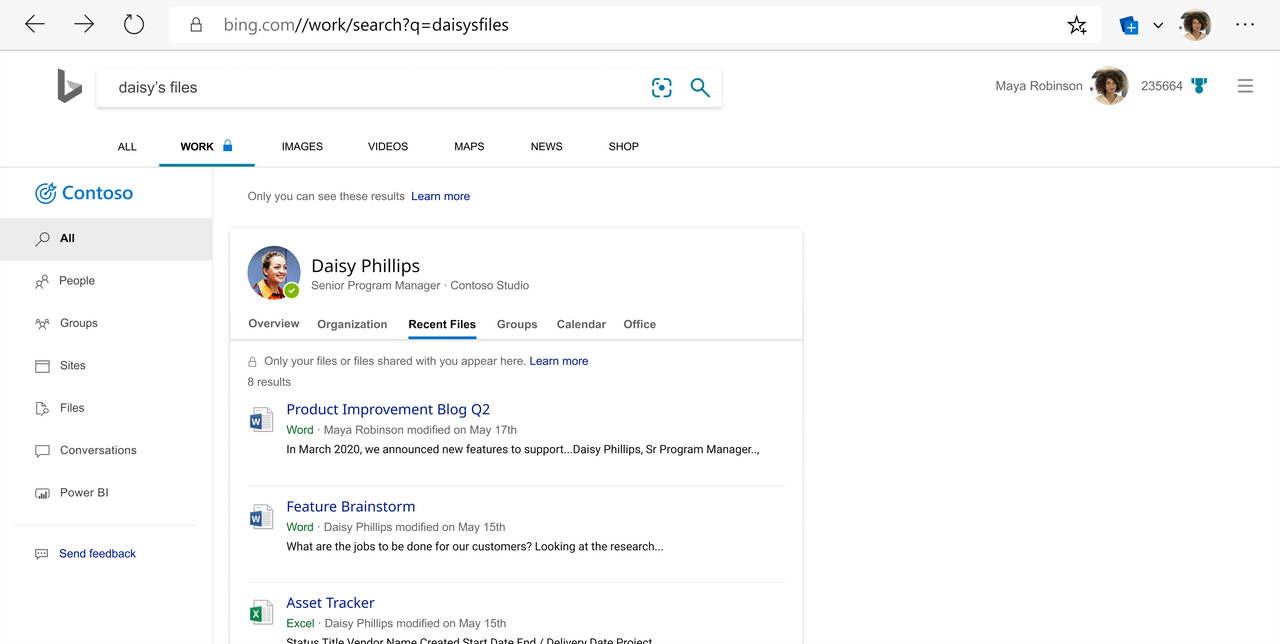Open Microsoft Rewards via the trophy icon
Image resolution: width=1280 pixels, height=644 pixels.
[x=1199, y=86]
